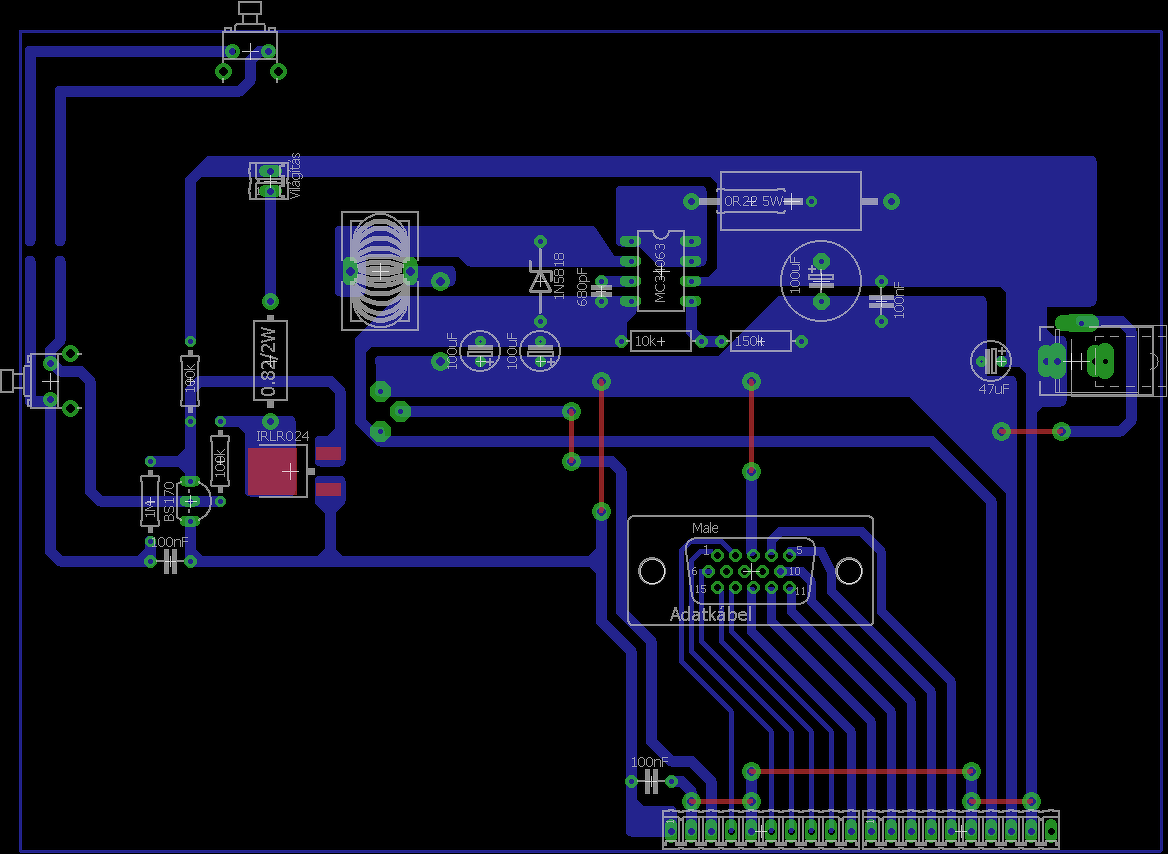Click left mounting hole of D-sub connector
Image resolution: width=1168 pixels, height=854 pixels.
point(653,571)
